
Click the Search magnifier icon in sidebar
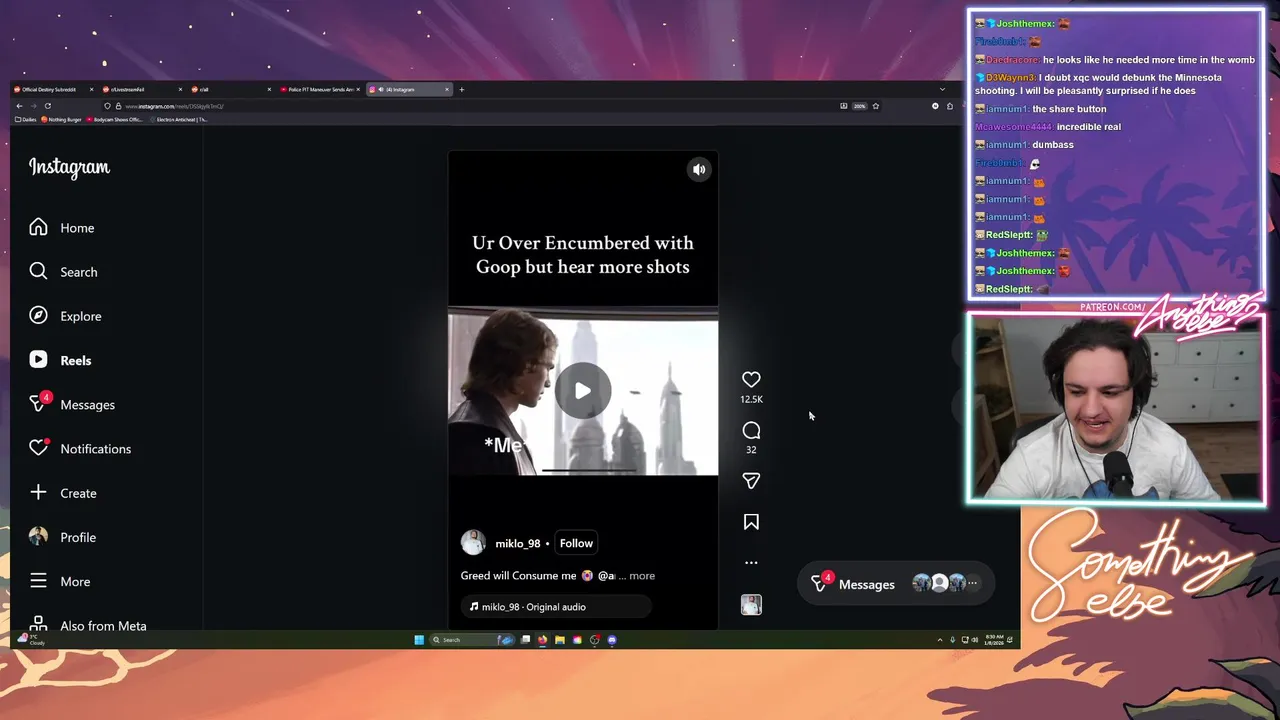pyautogui.click(x=38, y=271)
